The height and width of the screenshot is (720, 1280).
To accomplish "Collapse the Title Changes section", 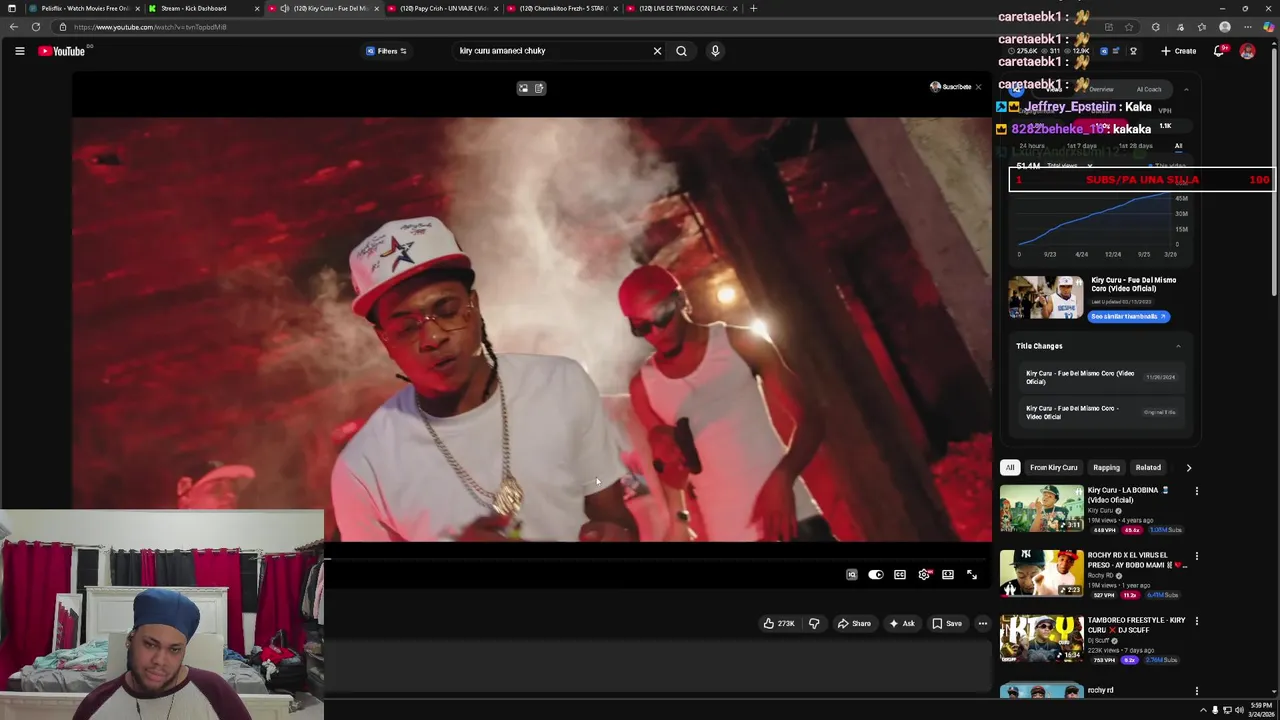I will pos(1178,346).
